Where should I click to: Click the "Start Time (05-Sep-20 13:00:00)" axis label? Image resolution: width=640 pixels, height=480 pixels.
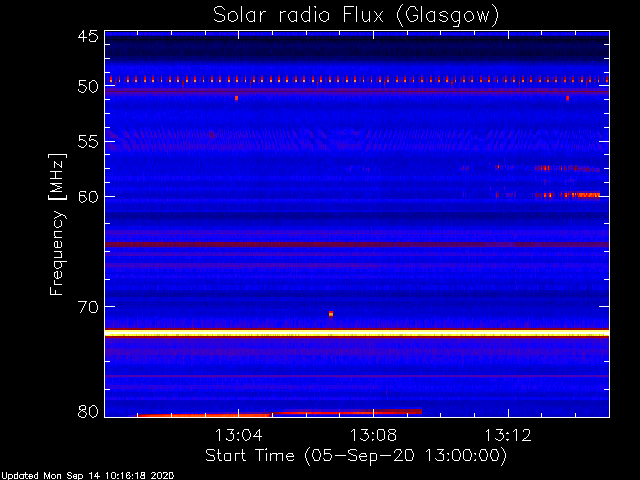(356, 456)
